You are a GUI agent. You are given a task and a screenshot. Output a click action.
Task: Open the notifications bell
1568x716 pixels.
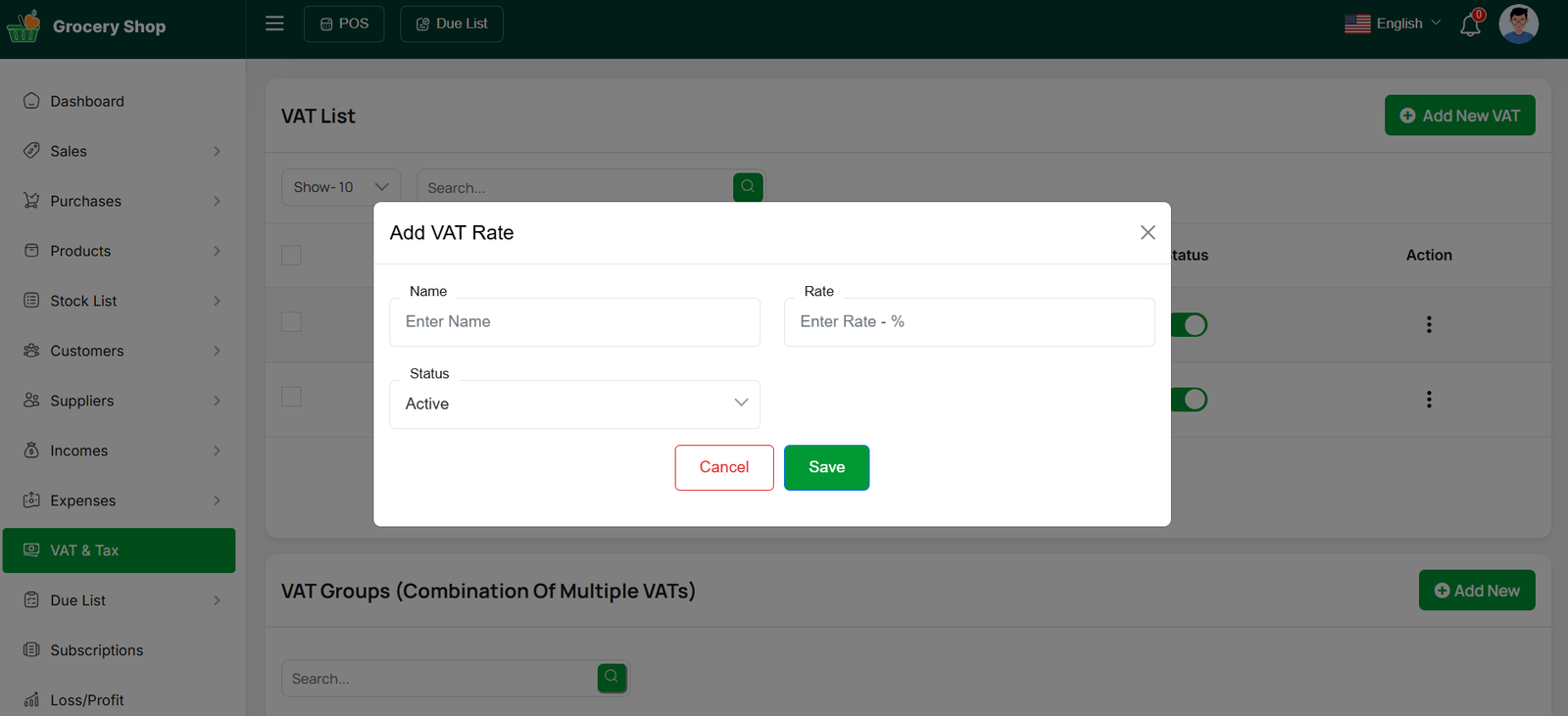point(1470,25)
